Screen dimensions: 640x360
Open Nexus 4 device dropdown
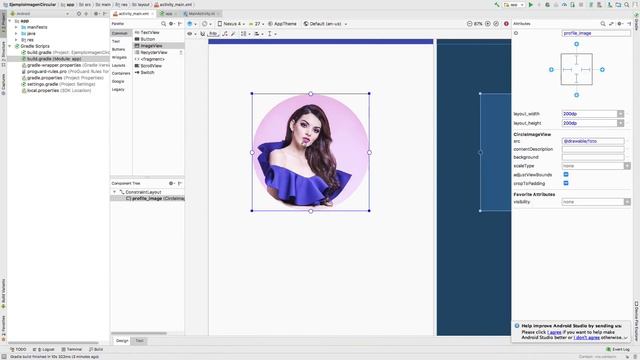pos(231,24)
